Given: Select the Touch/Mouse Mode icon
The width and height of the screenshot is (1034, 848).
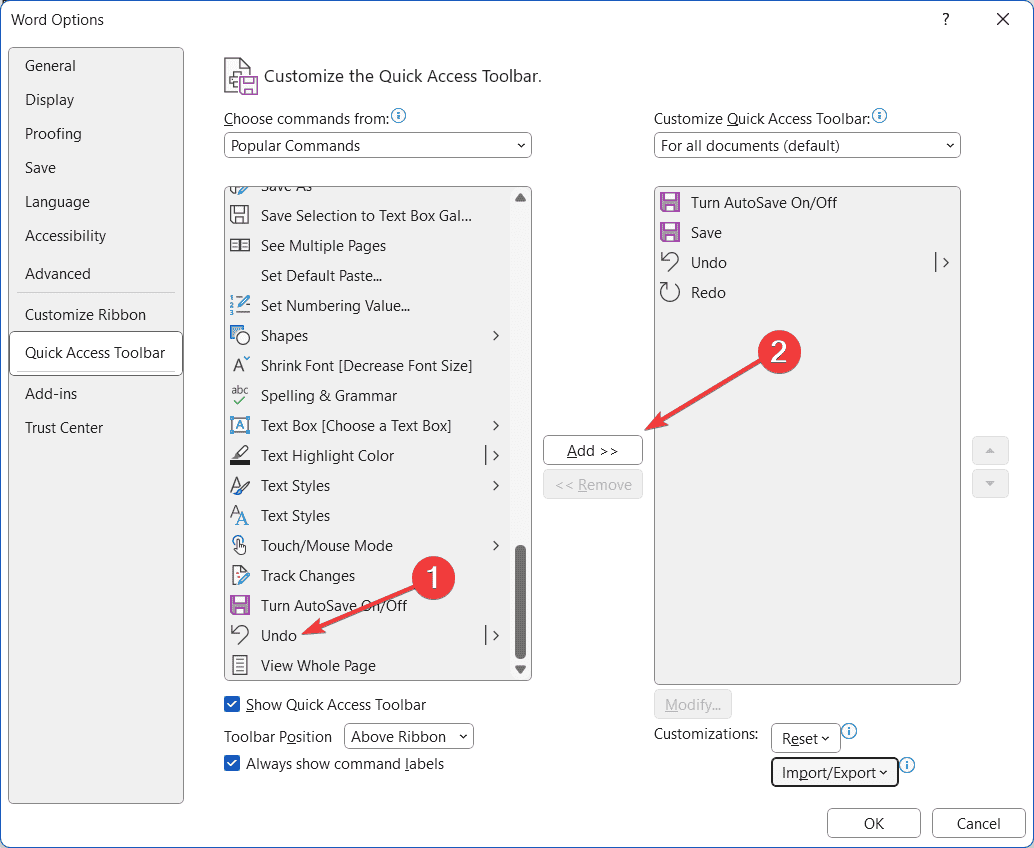Looking at the screenshot, I should point(240,546).
